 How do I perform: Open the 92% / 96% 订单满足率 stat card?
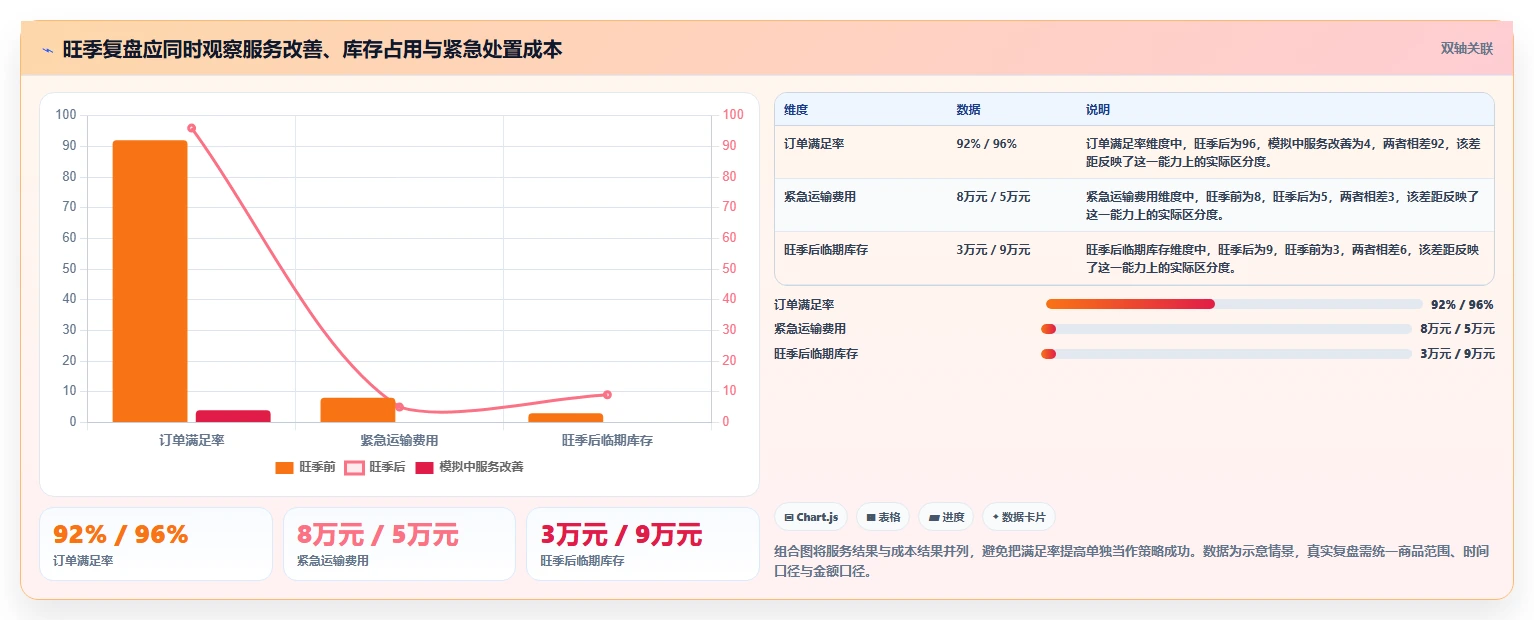pyautogui.click(x=156, y=544)
